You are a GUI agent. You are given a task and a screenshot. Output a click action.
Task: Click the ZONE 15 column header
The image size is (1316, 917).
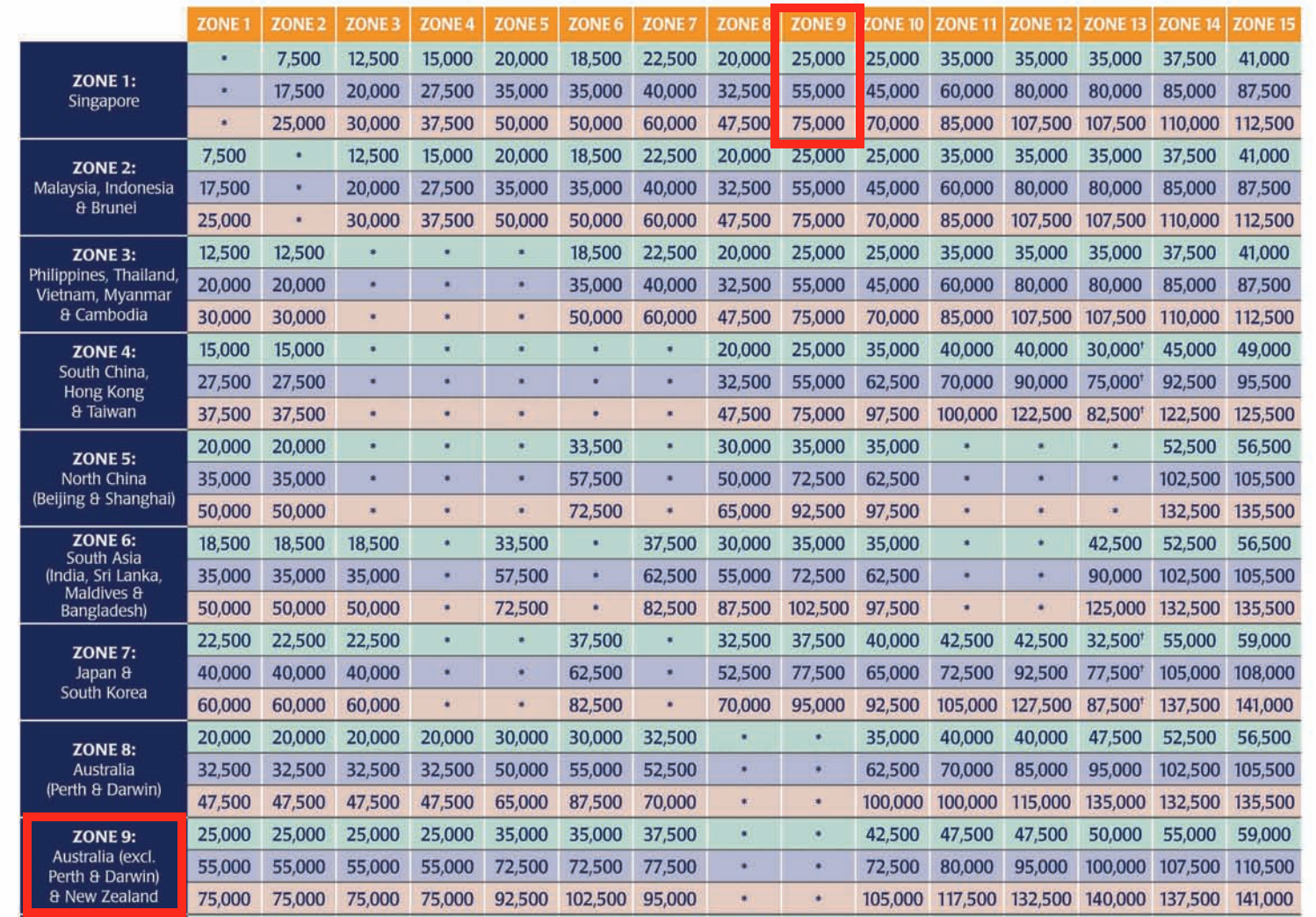pyautogui.click(x=1263, y=24)
